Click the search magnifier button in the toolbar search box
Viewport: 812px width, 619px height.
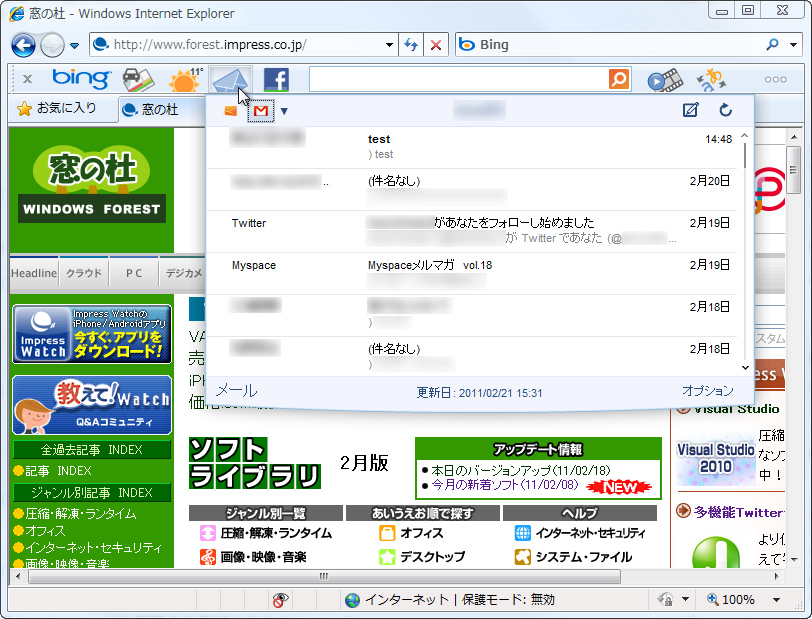click(618, 79)
